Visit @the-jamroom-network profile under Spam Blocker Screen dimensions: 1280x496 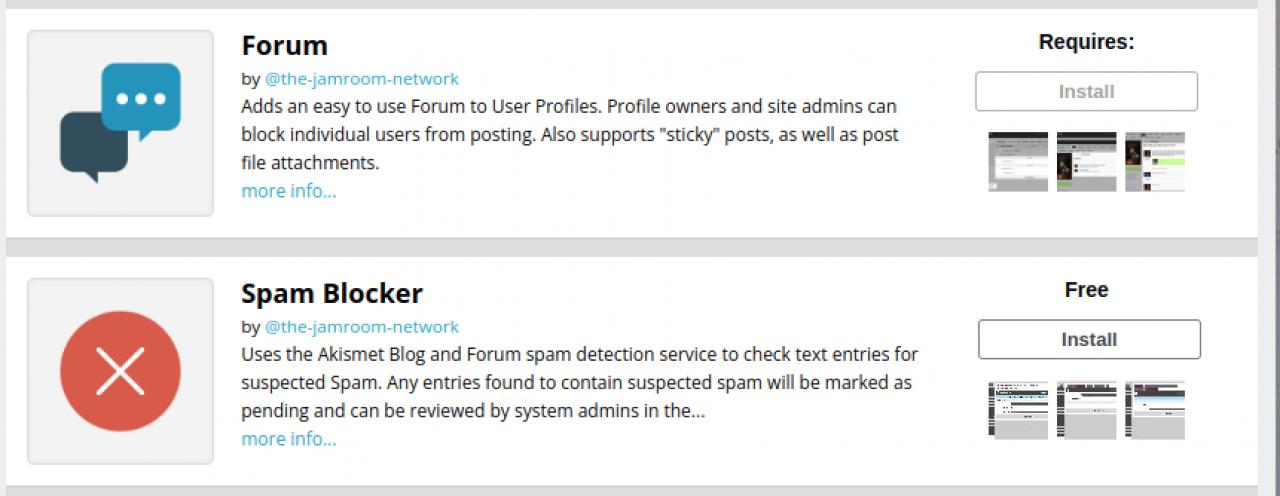point(361,327)
